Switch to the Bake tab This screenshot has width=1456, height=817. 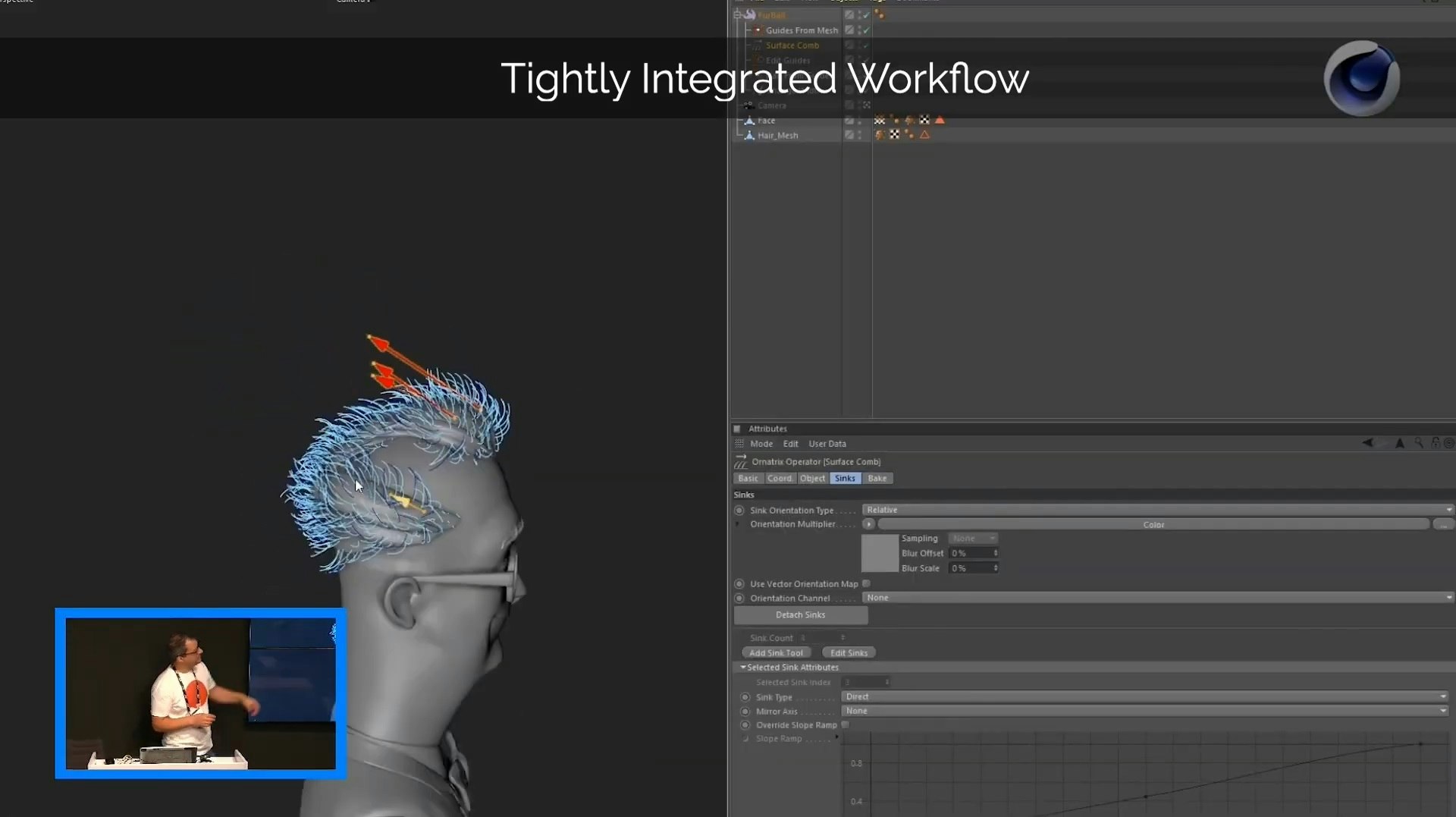click(x=877, y=479)
